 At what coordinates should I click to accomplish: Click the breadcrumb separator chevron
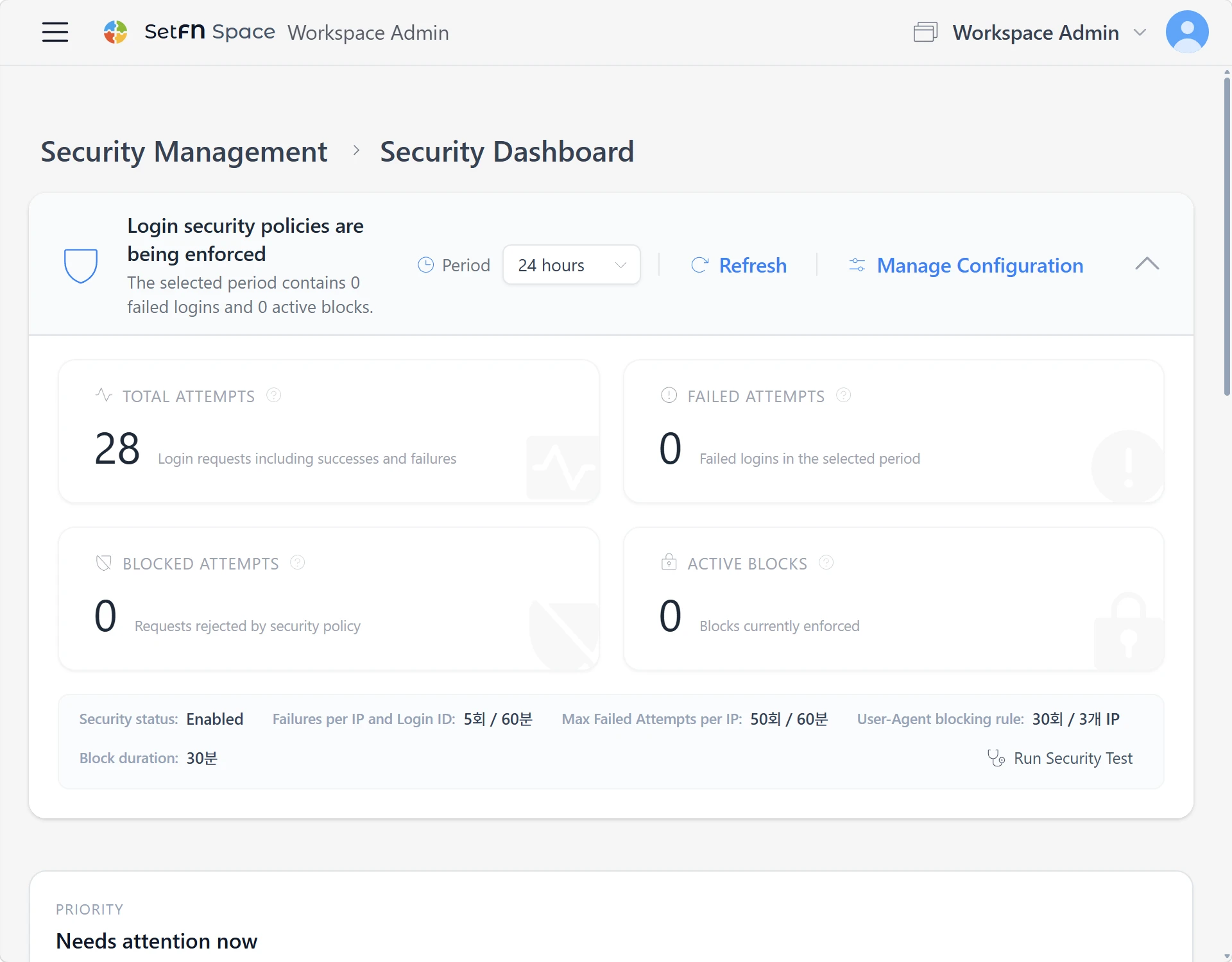coord(356,151)
